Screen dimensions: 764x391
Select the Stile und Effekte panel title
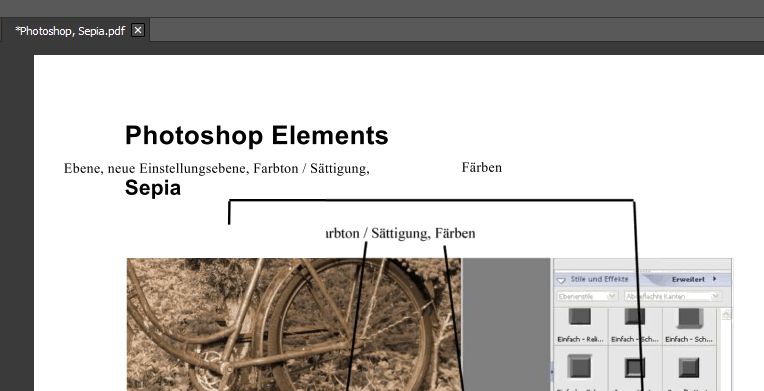(599, 279)
